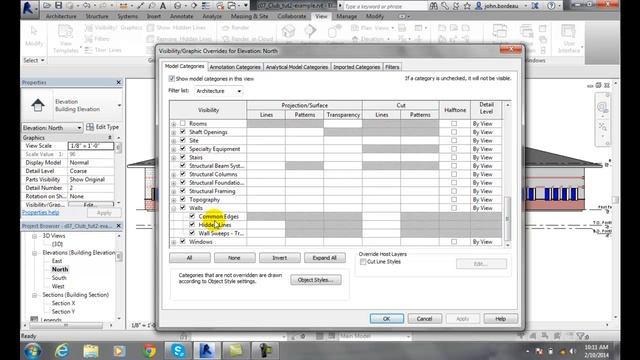Click the Elevation ribbon icon
The width and height of the screenshot is (640, 360).
pyautogui.click(x=355, y=39)
